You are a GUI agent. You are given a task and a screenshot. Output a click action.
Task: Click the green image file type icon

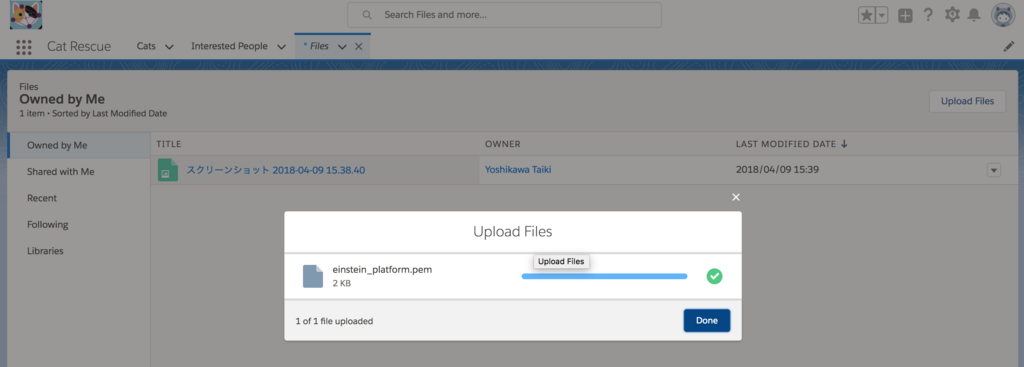[168, 170]
